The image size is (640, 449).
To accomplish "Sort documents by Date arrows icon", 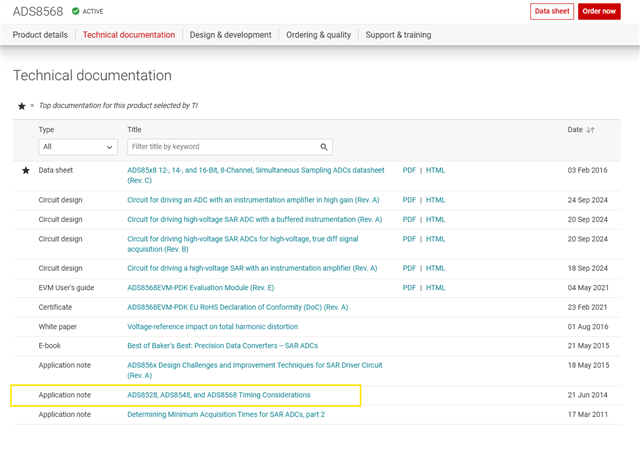I will [x=590, y=130].
